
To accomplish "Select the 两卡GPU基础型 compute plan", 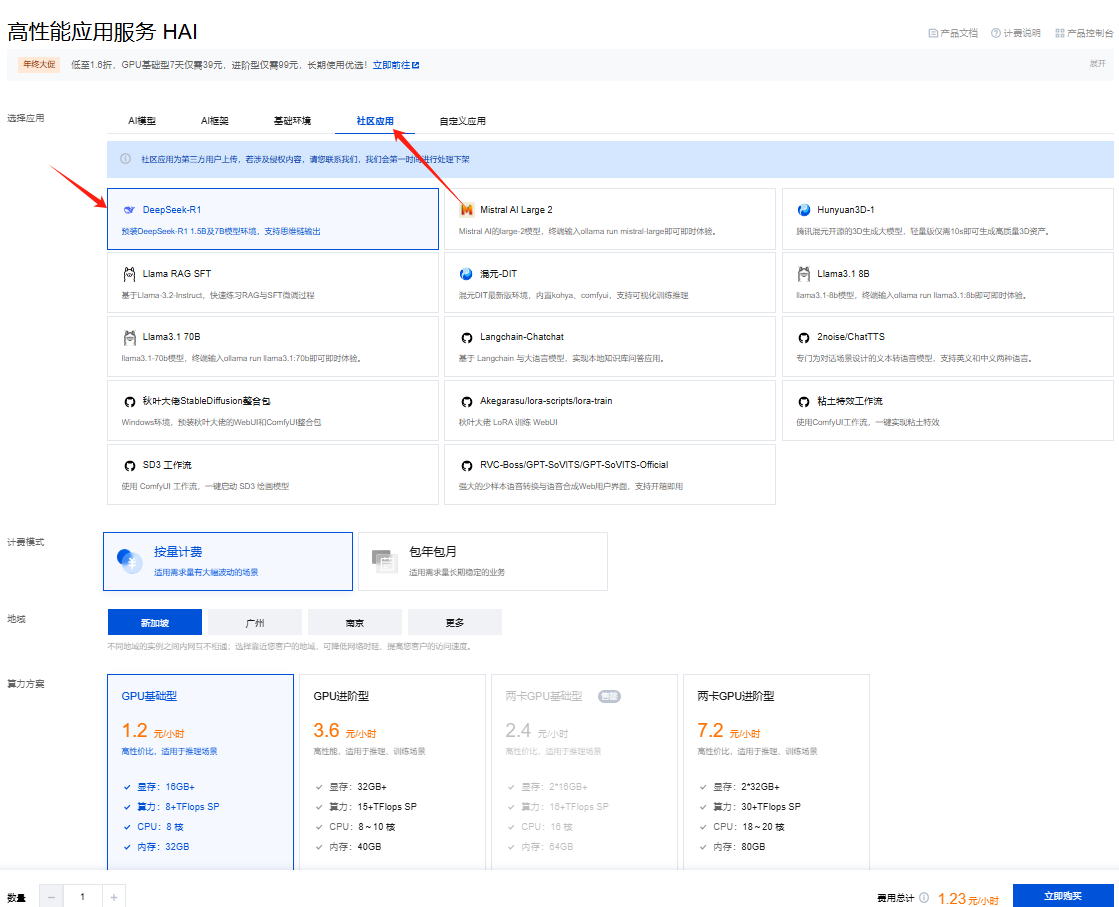I will point(584,772).
